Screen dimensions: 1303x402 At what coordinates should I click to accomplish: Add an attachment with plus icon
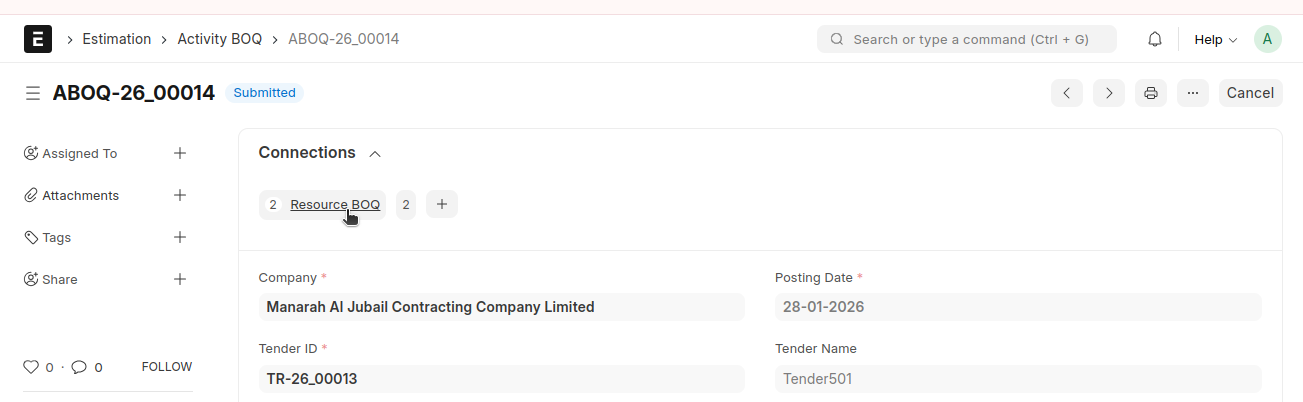click(x=180, y=195)
